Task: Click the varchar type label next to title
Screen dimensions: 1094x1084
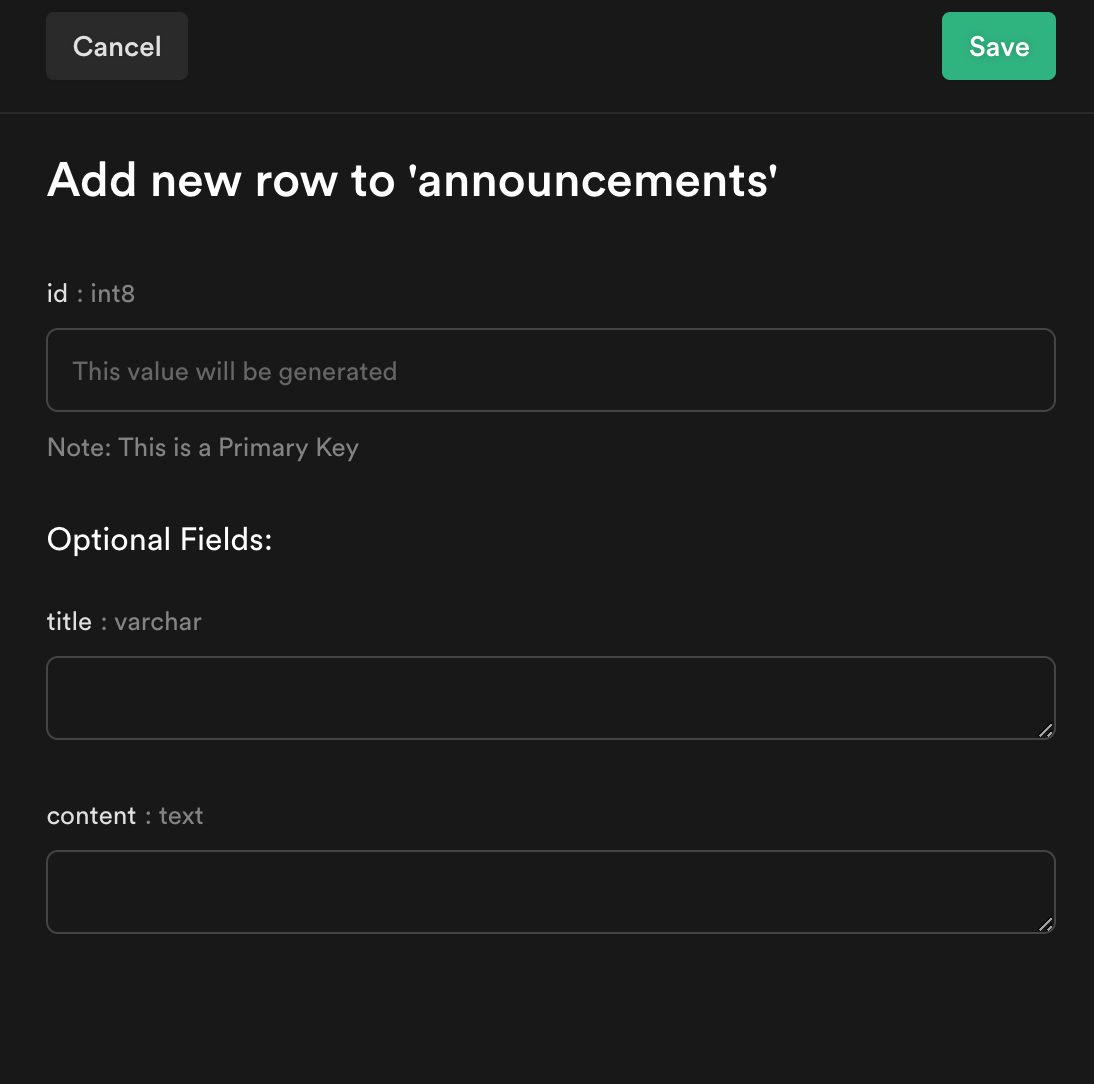Action: click(x=157, y=621)
